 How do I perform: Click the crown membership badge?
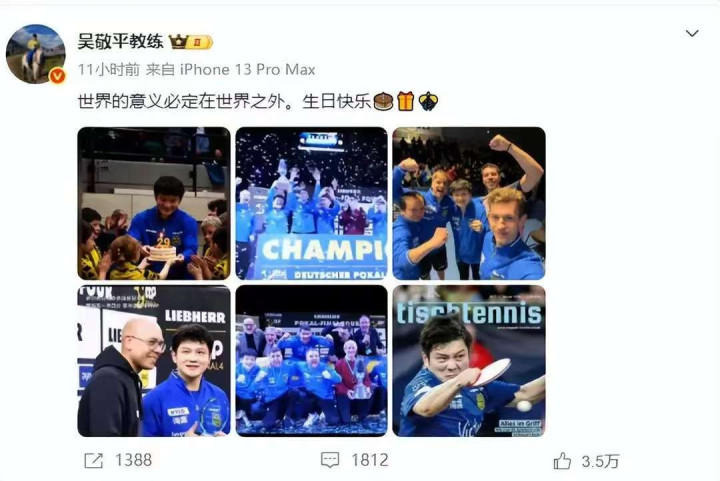191,42
